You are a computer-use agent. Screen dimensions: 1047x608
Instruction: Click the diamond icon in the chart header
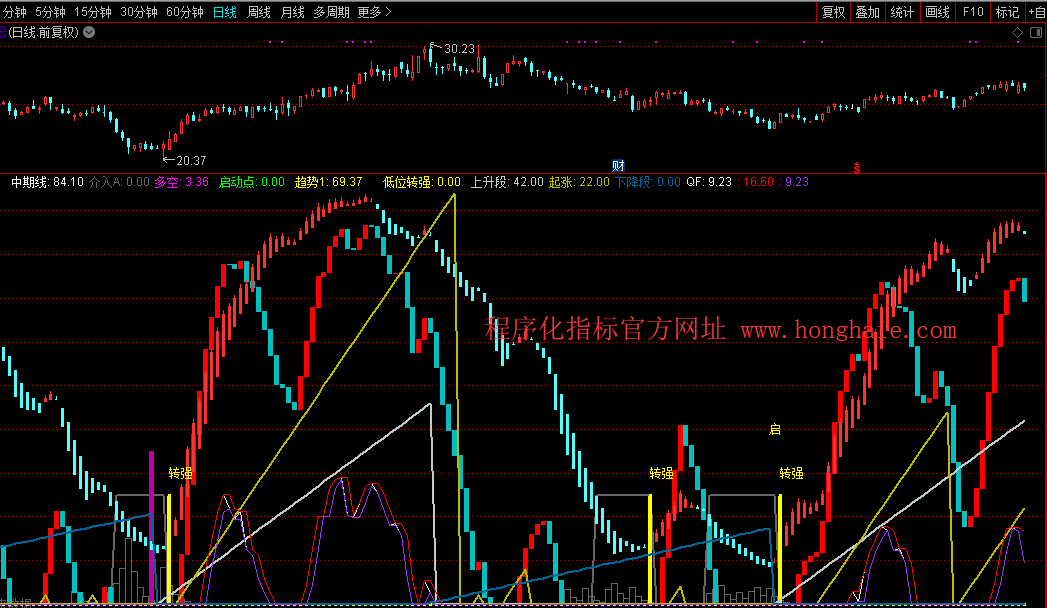(x=1016, y=32)
